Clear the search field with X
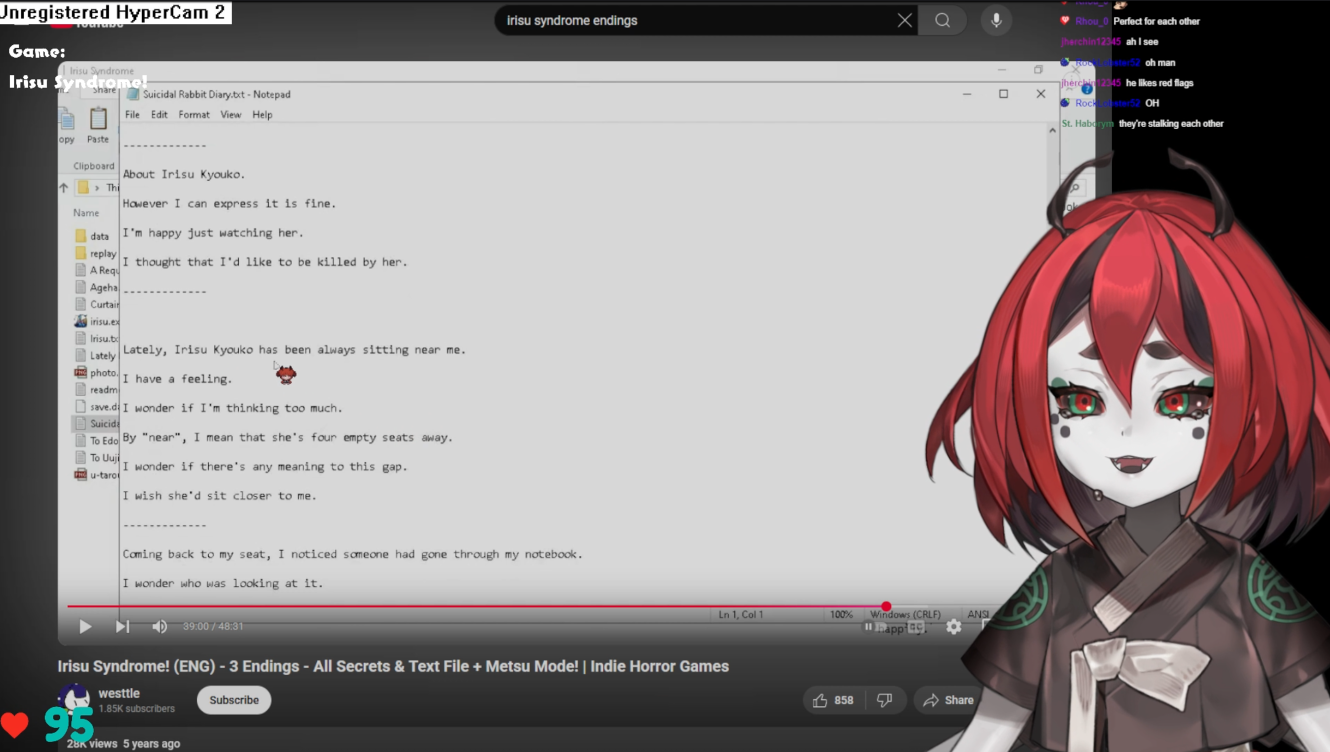The image size is (1330, 752). 904,20
